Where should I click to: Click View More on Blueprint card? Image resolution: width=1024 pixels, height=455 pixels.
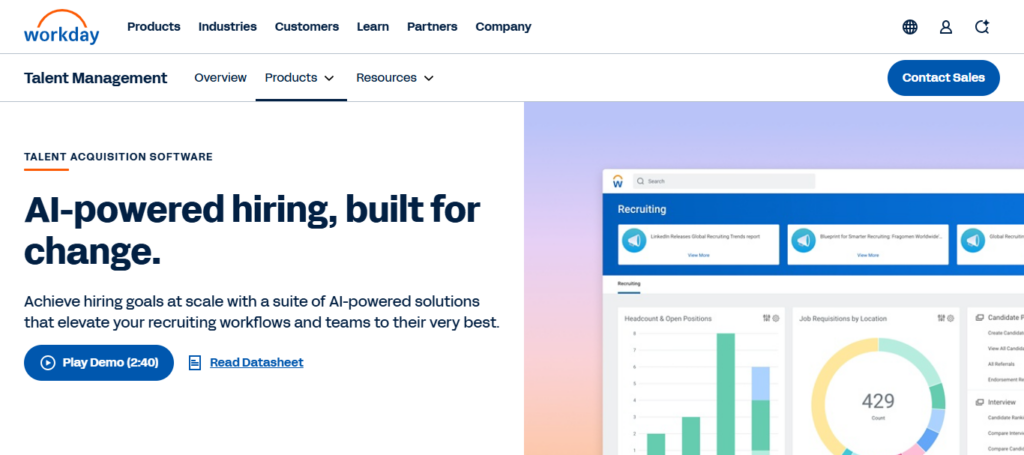(x=868, y=255)
